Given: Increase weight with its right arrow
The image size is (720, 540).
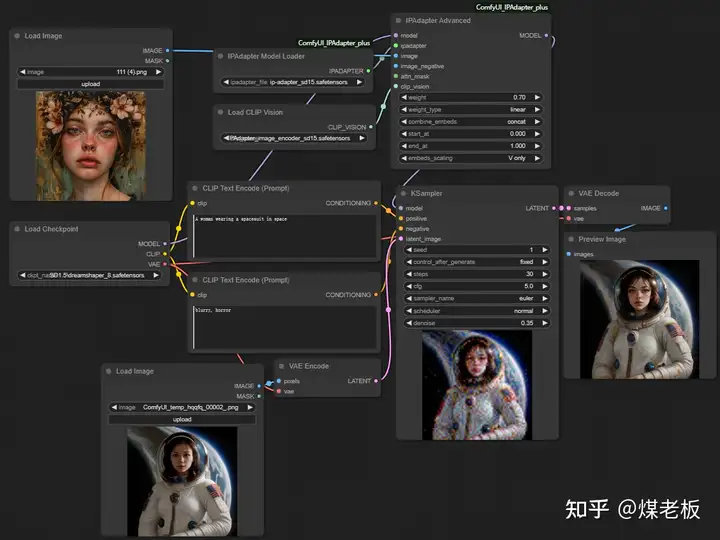Looking at the screenshot, I should pyautogui.click(x=537, y=97).
